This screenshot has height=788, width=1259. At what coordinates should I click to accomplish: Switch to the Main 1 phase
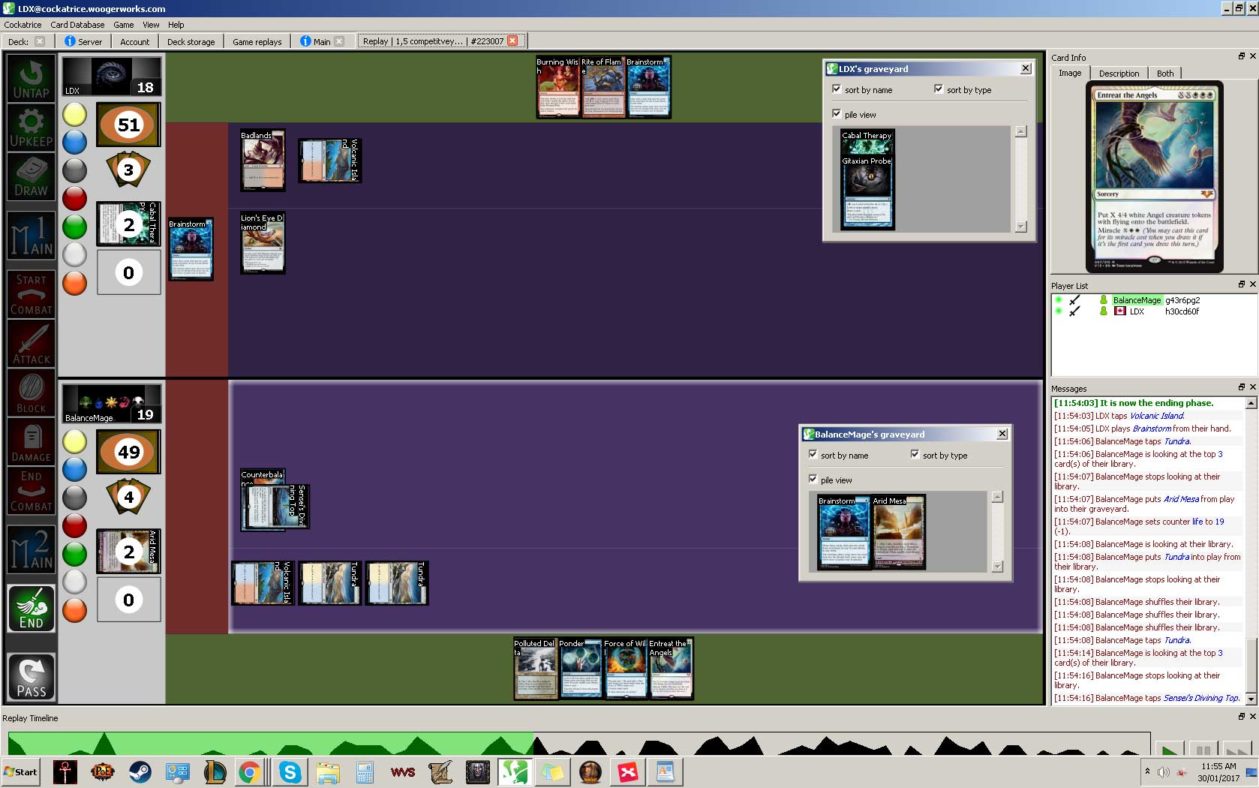coord(32,236)
